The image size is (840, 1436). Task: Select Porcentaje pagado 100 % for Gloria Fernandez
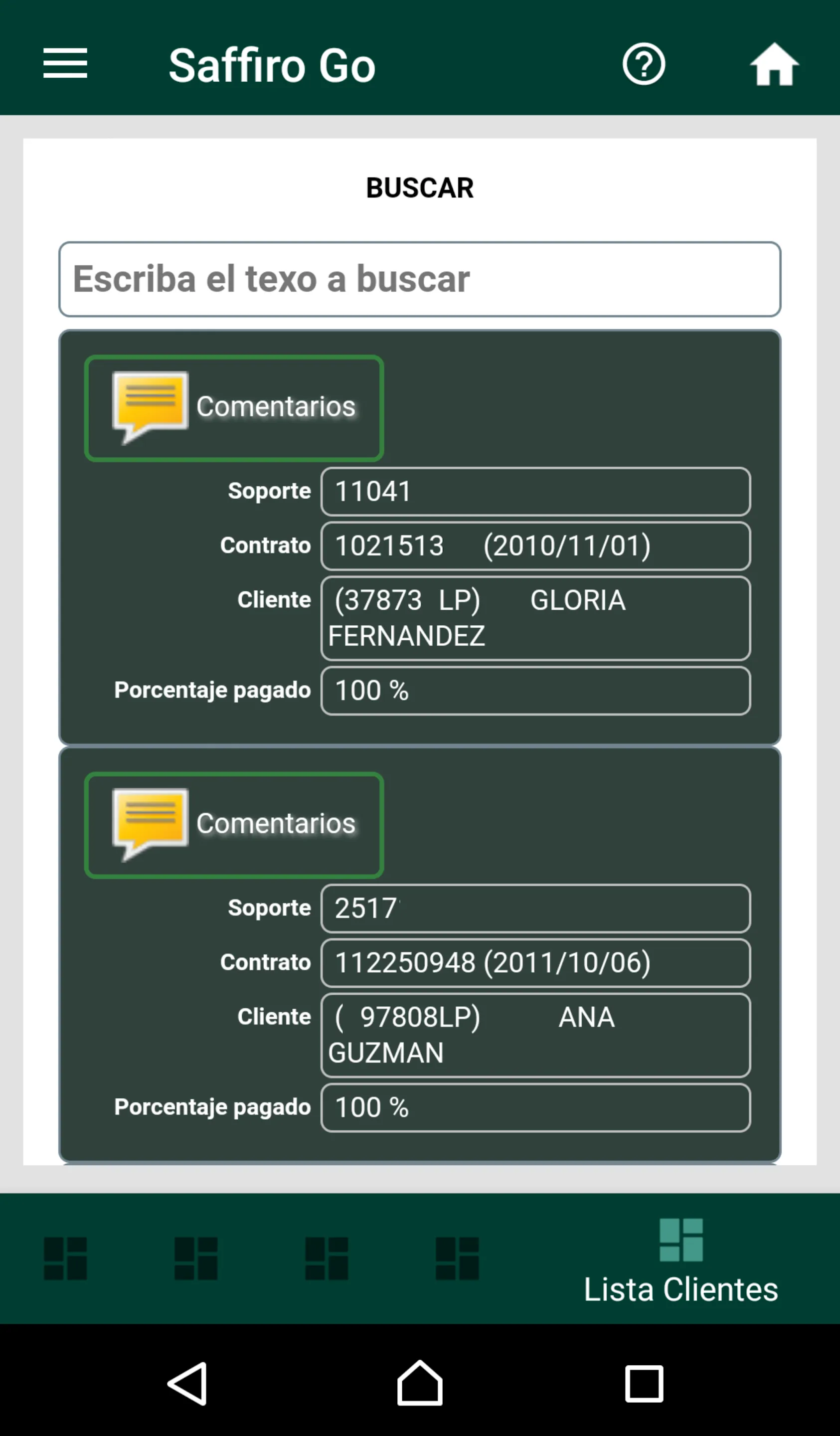coord(536,691)
